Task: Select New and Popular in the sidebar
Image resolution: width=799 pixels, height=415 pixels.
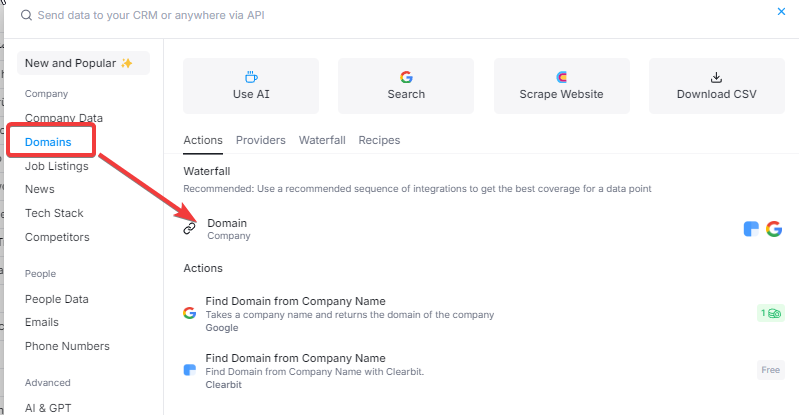Action: [80, 63]
